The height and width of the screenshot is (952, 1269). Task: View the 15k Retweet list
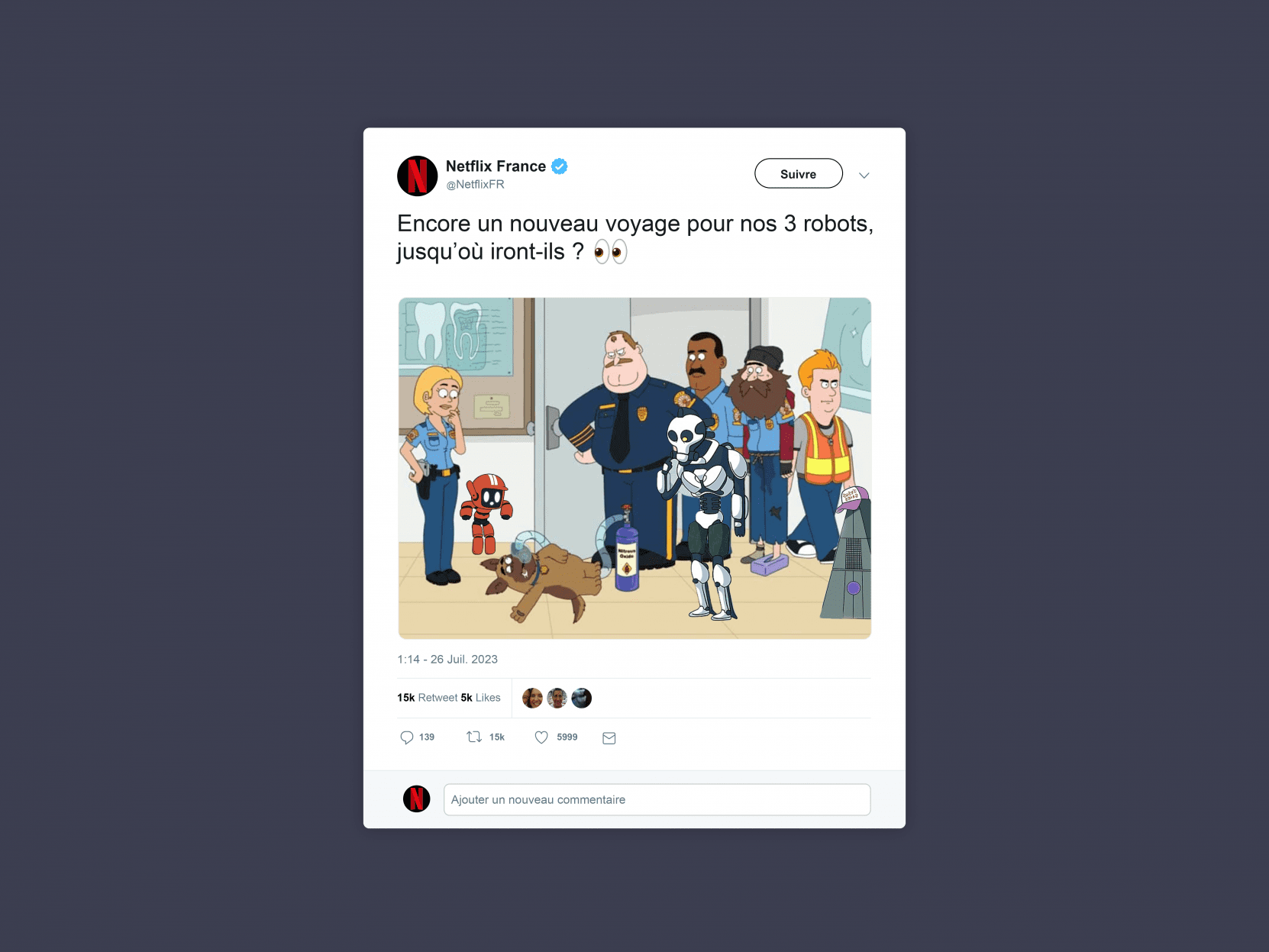point(428,698)
